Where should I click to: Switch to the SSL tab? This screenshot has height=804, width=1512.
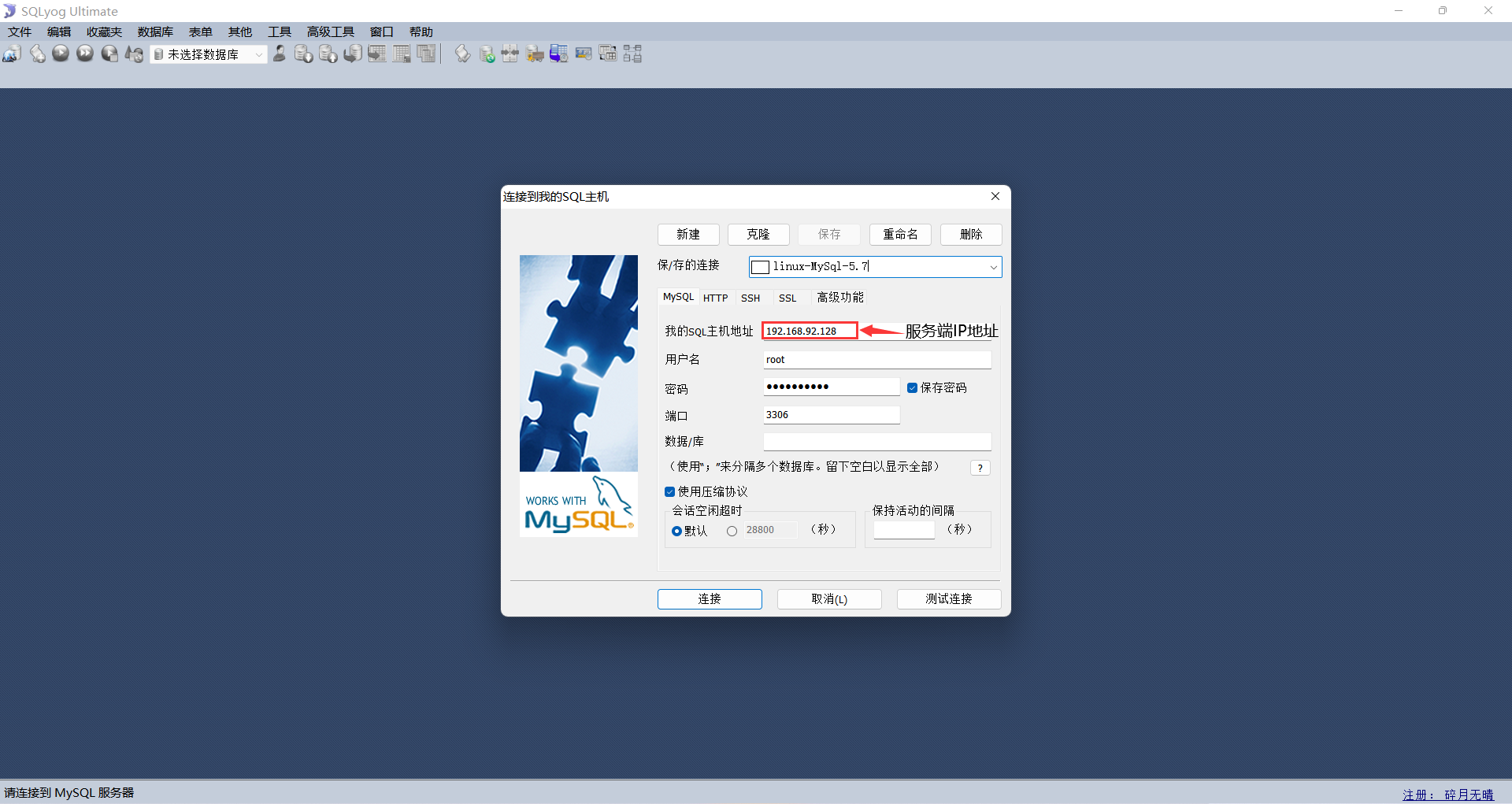[x=787, y=298]
